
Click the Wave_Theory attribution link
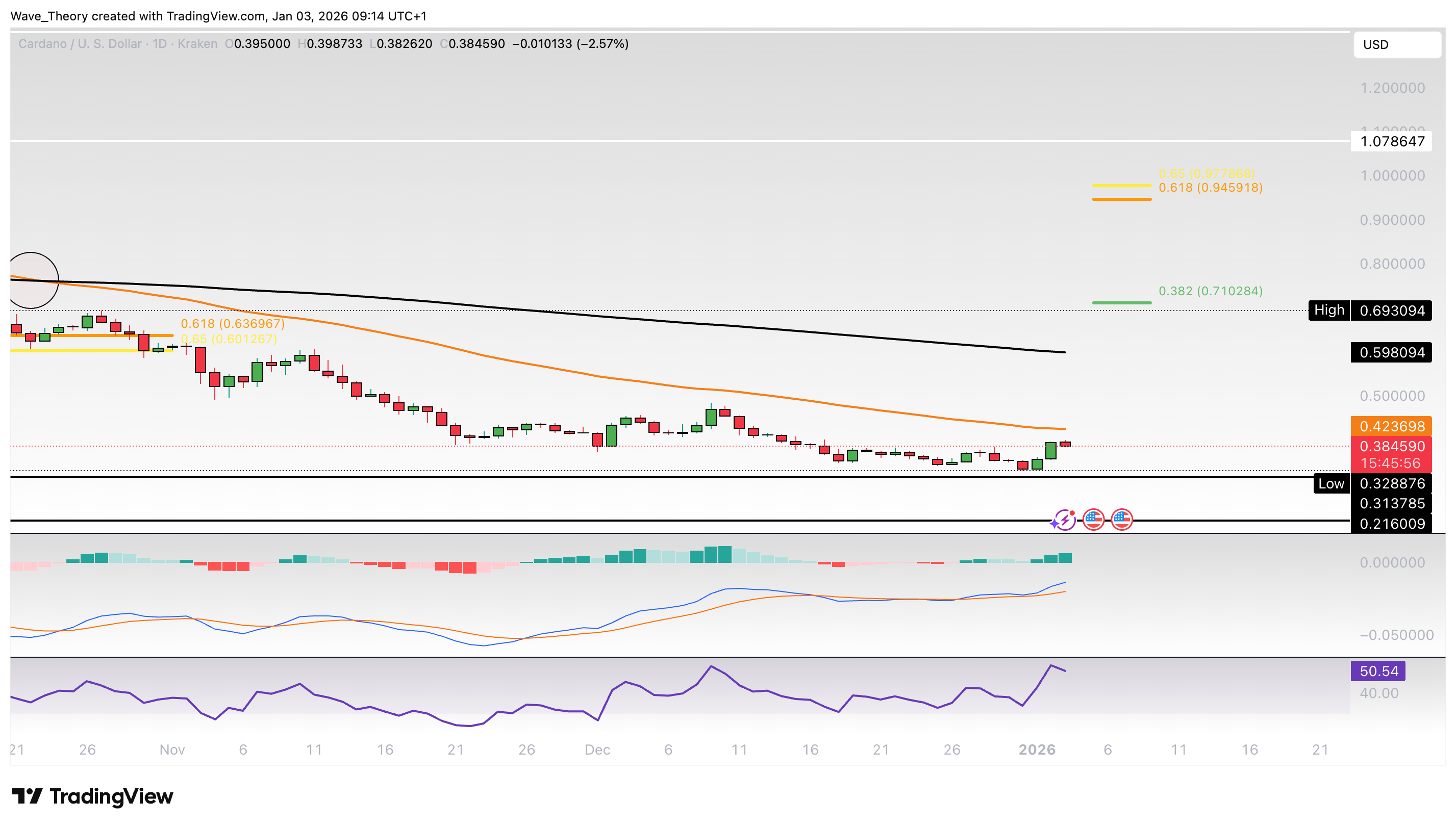click(48, 16)
